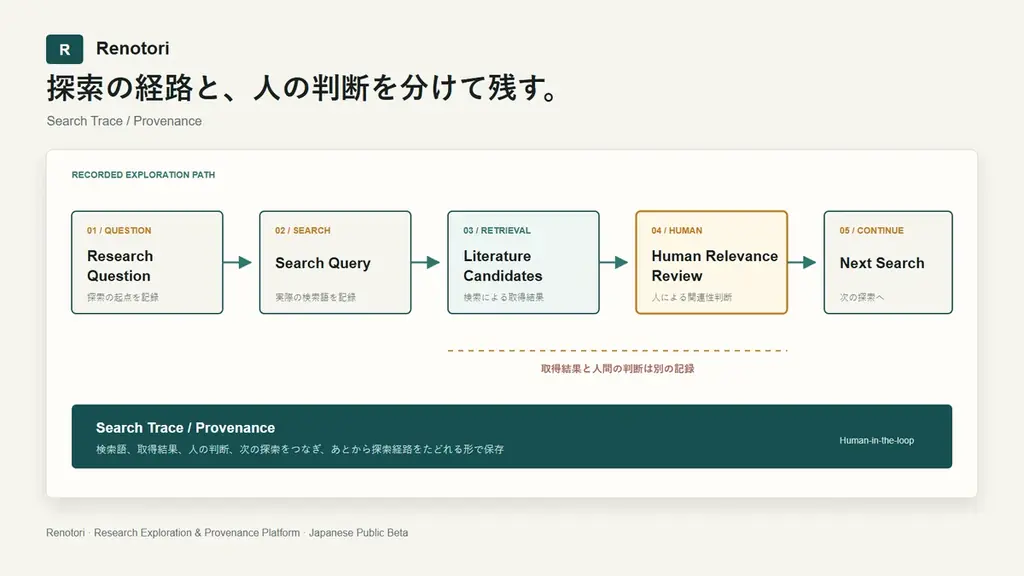Click the footer 'Japanese Public Beta' text
Image resolution: width=1024 pixels, height=576 pixels.
(359, 533)
